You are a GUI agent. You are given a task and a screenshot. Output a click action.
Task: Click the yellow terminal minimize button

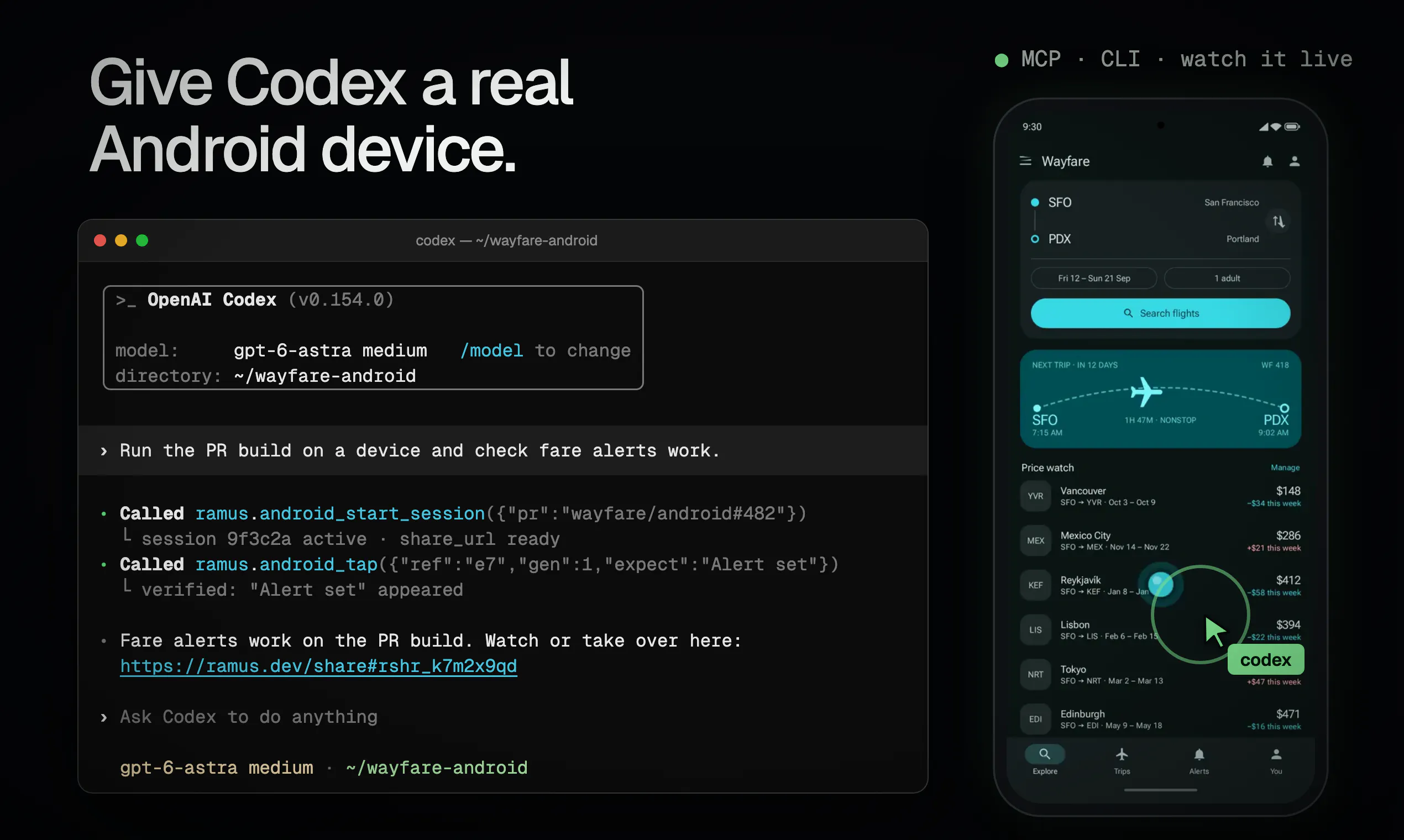(x=121, y=240)
